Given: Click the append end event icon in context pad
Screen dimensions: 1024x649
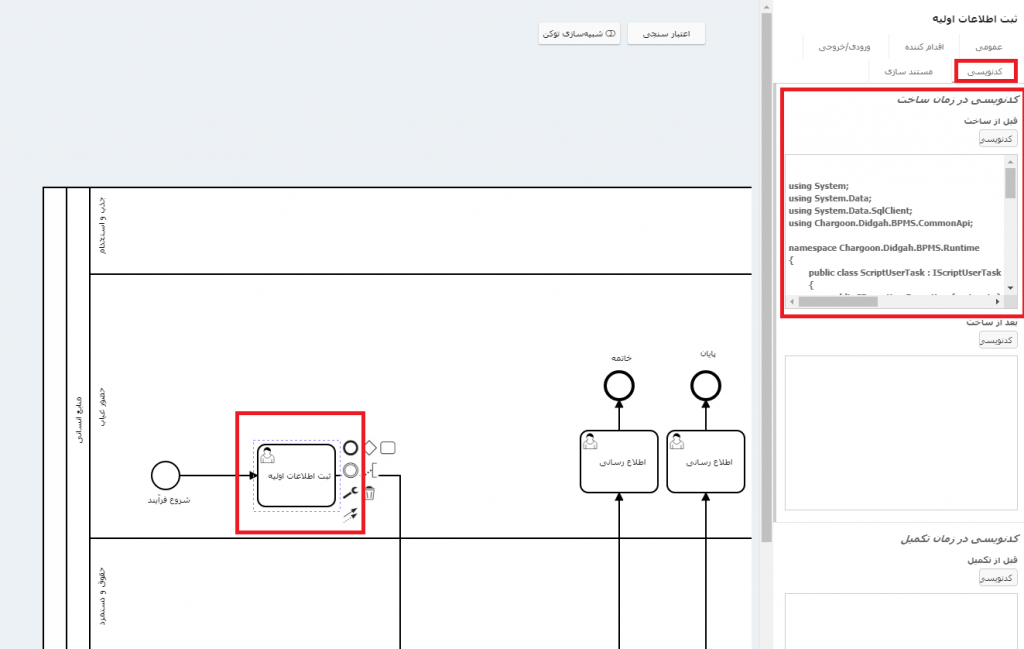Looking at the screenshot, I should click(350, 448).
